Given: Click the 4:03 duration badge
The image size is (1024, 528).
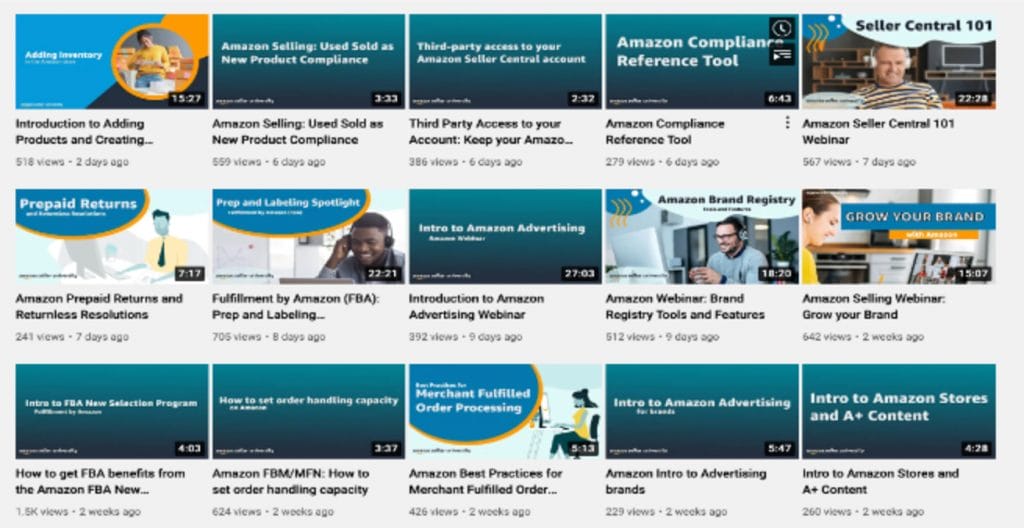Looking at the screenshot, I should tap(189, 450).
